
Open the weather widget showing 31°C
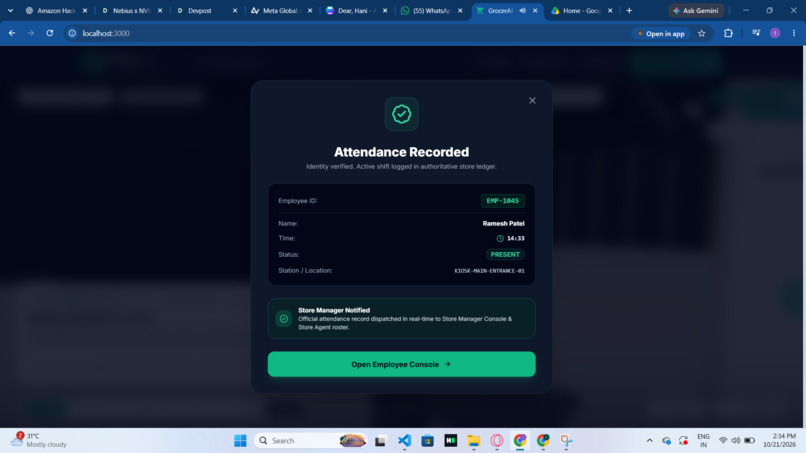(40, 440)
